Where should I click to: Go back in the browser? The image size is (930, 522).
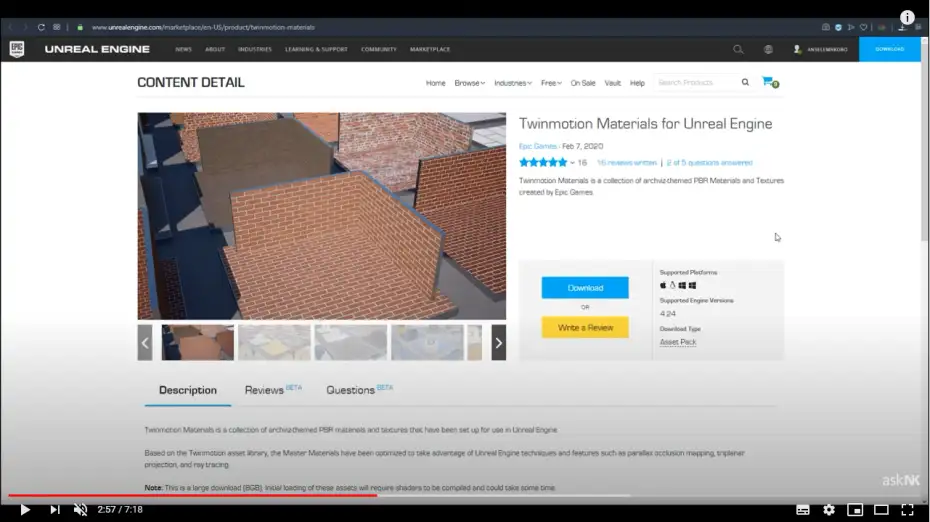point(10,27)
